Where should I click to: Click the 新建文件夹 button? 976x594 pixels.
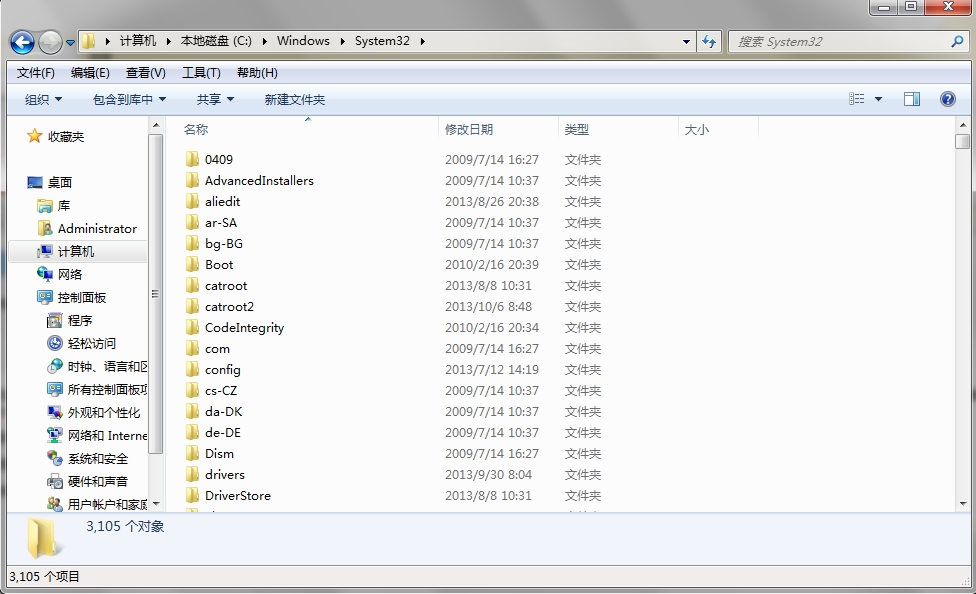point(294,99)
